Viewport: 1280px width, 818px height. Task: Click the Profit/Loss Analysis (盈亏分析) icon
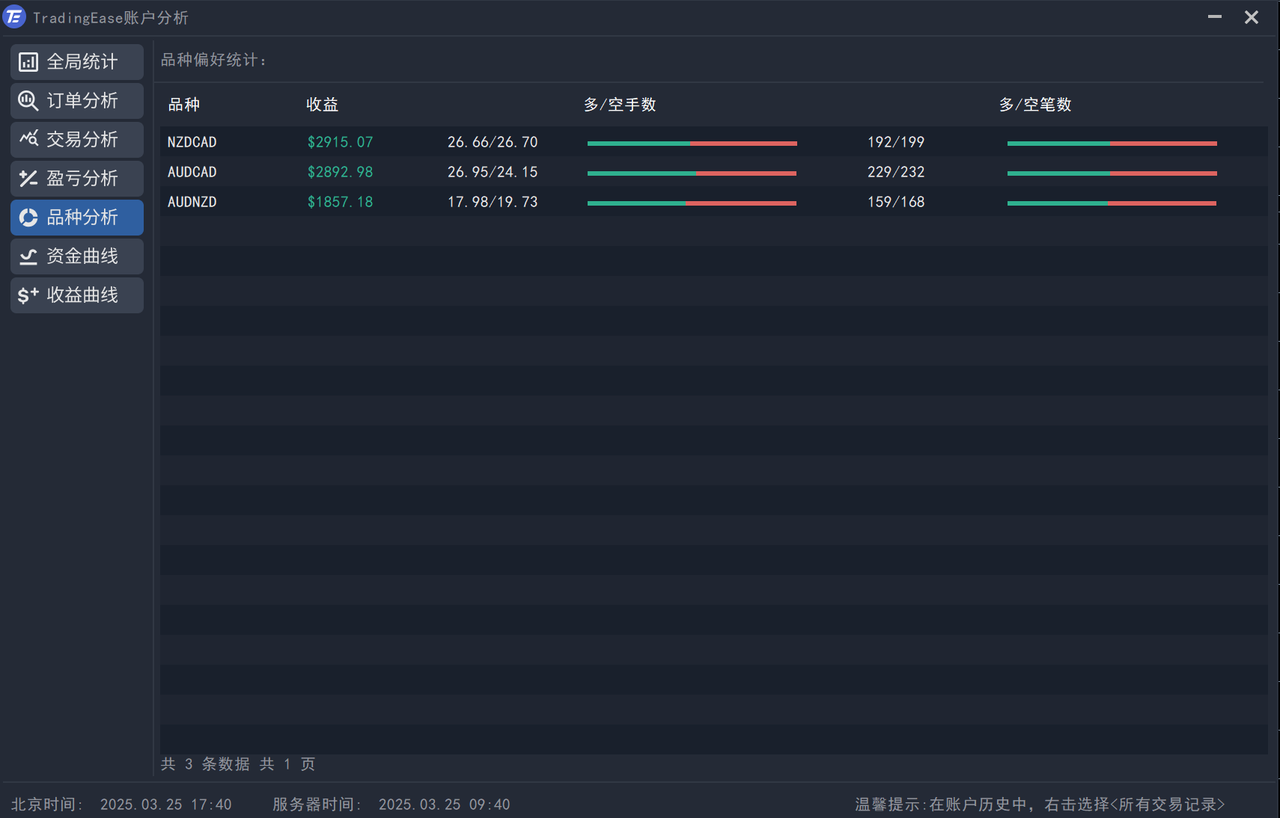click(x=28, y=178)
